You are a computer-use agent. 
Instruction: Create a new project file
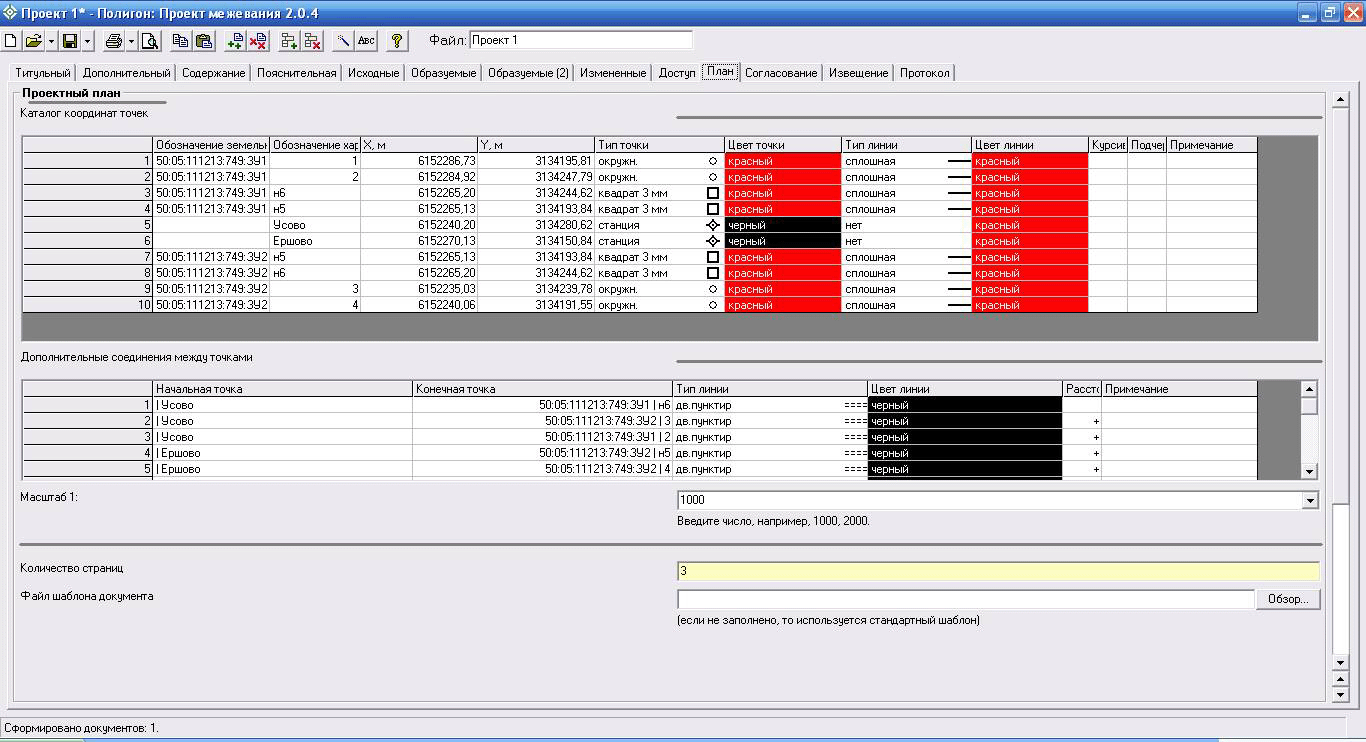[x=11, y=41]
